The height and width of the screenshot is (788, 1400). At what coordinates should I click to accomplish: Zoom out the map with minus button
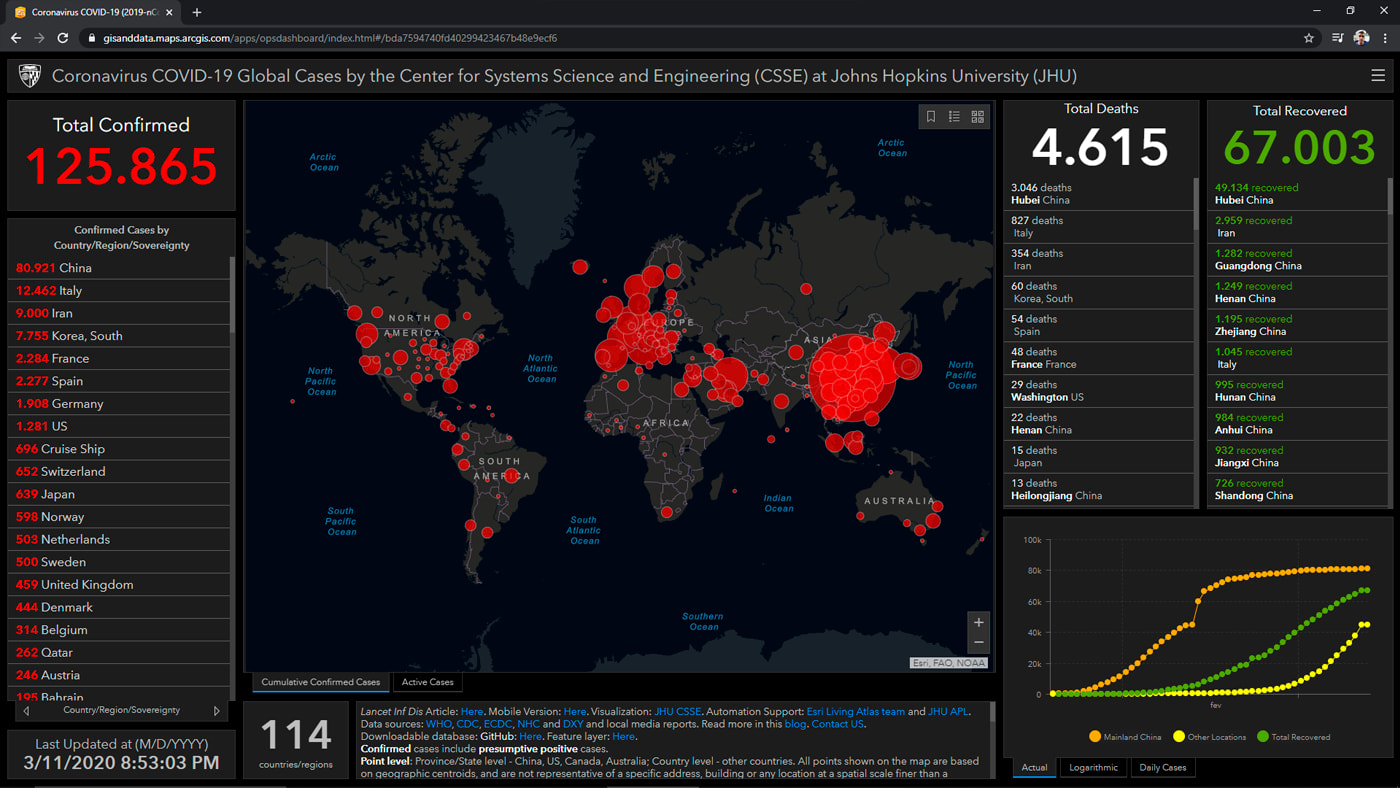click(x=979, y=643)
